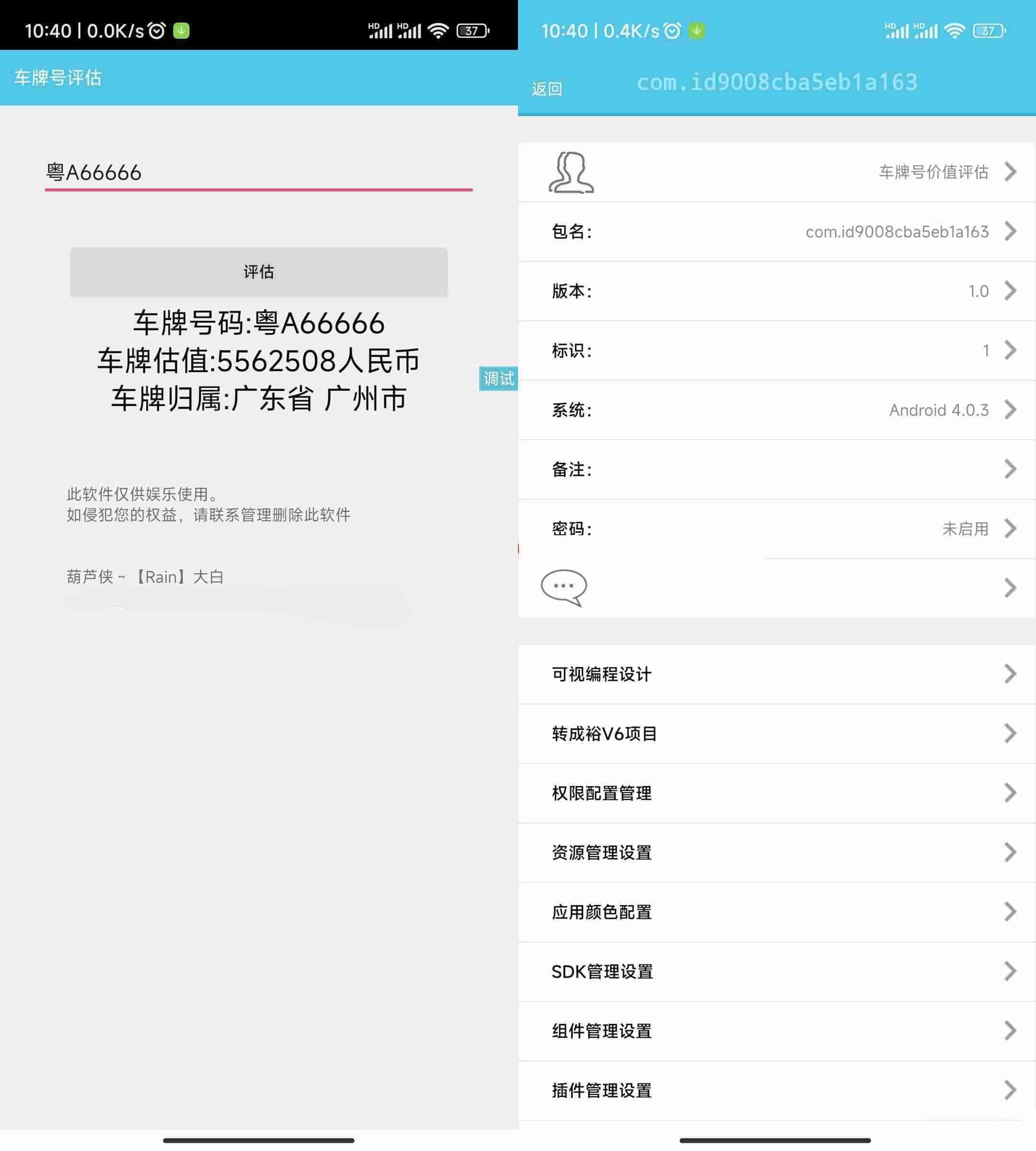Click the arrow on the 密码 row
Image resolution: width=1036 pixels, height=1151 pixels.
point(1010,529)
